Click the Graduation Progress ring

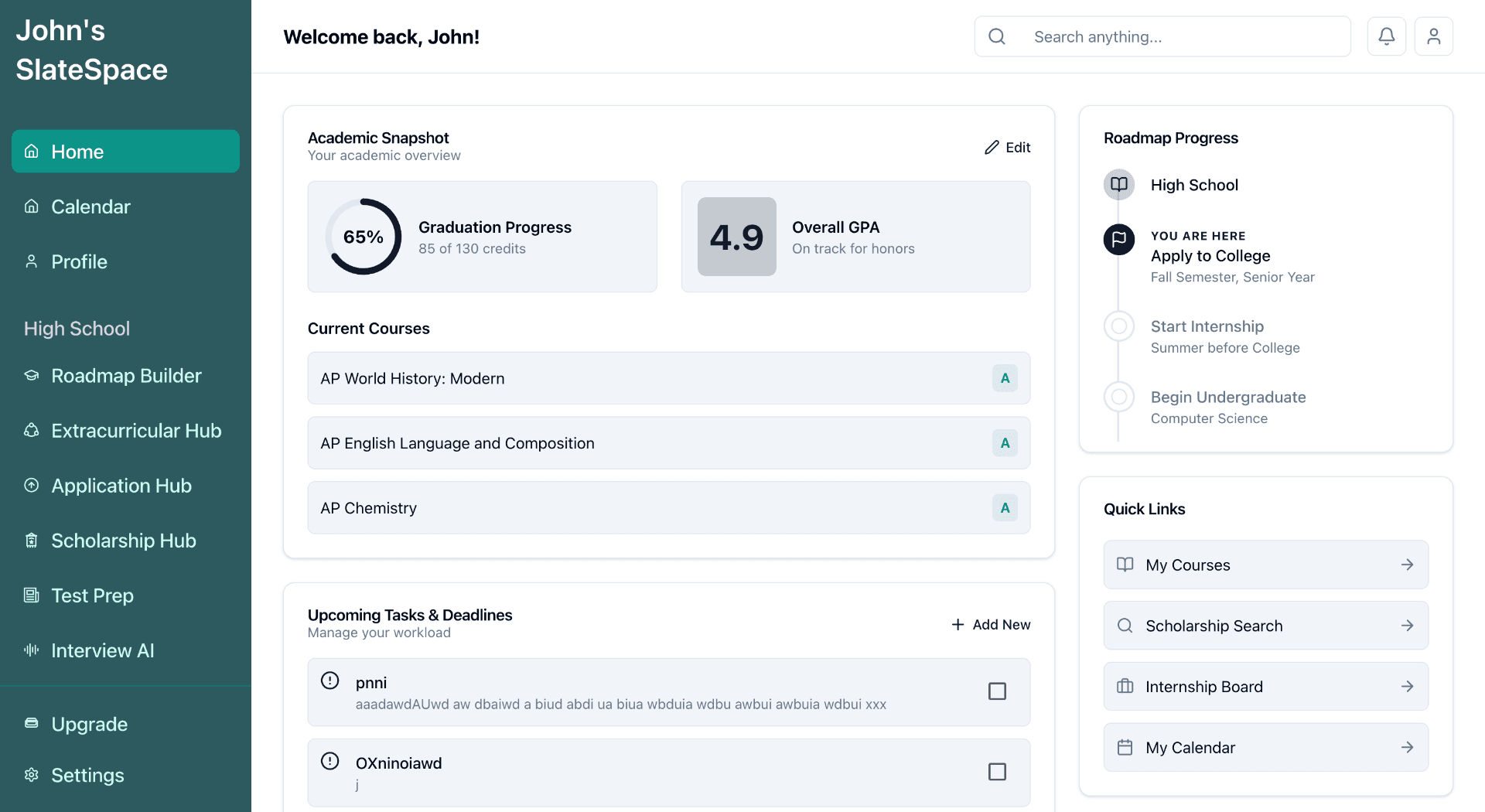364,237
